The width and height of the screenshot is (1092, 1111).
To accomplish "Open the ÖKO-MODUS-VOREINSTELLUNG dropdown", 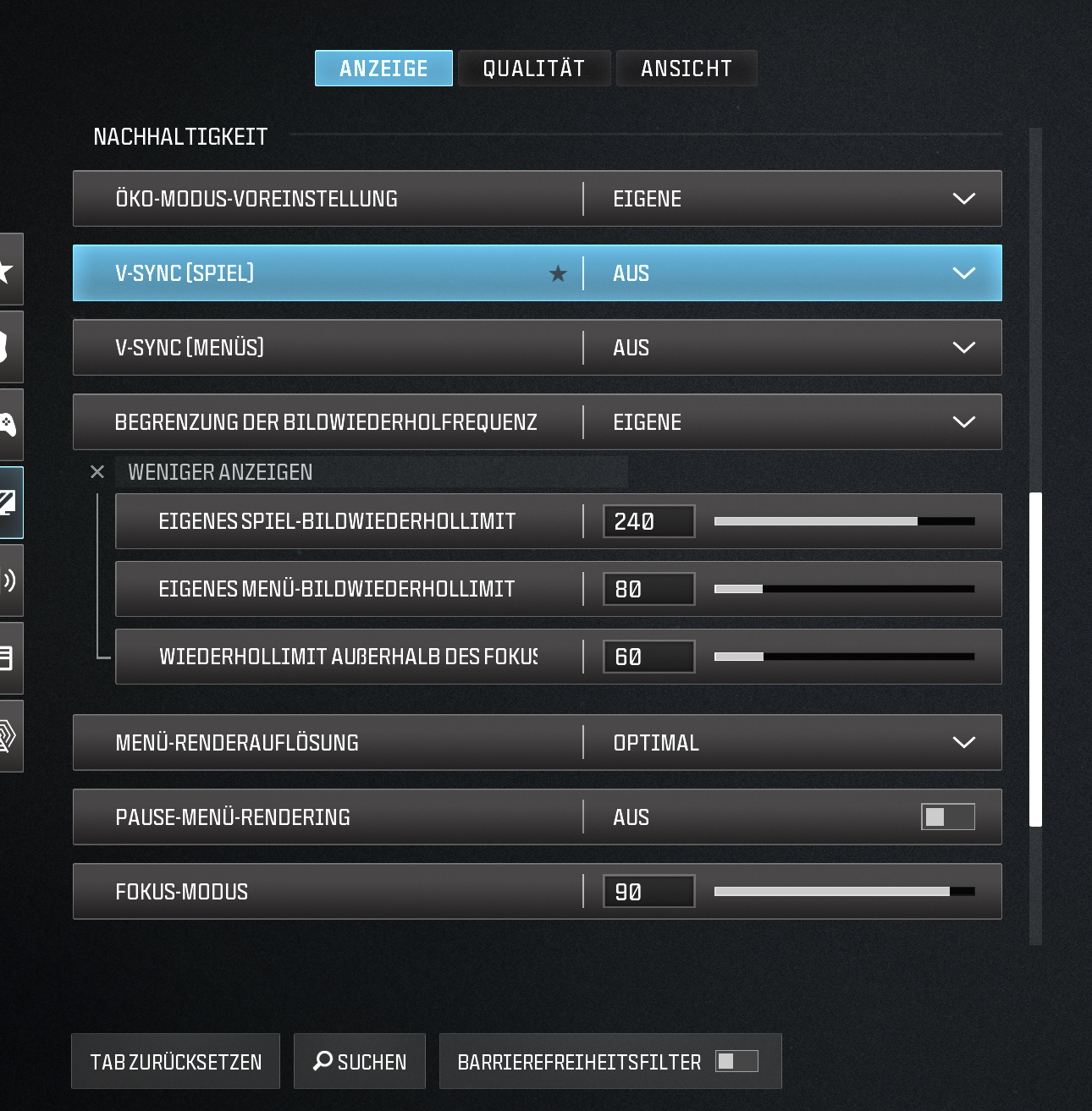I will click(x=962, y=199).
